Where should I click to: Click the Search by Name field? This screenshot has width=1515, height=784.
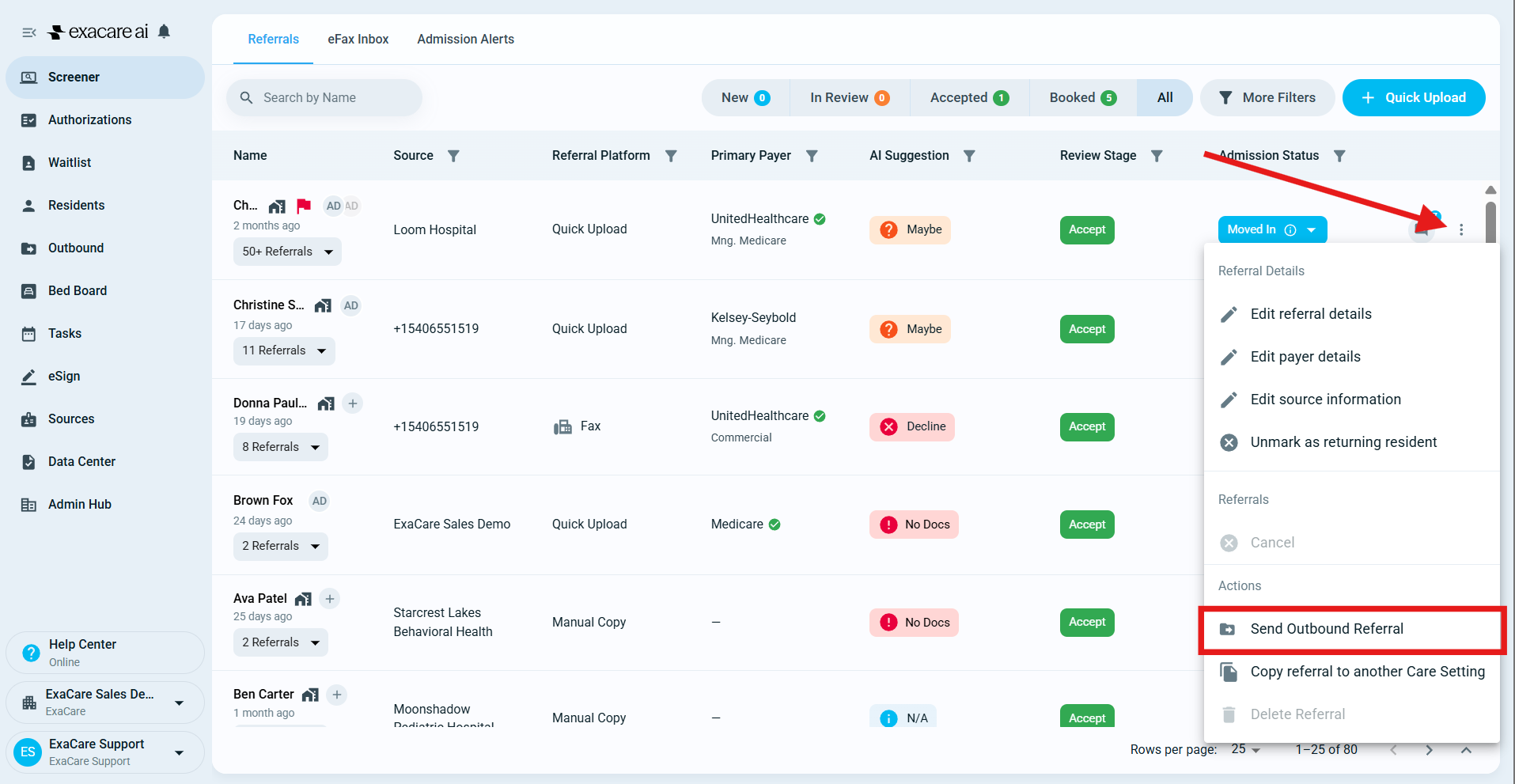click(x=324, y=97)
